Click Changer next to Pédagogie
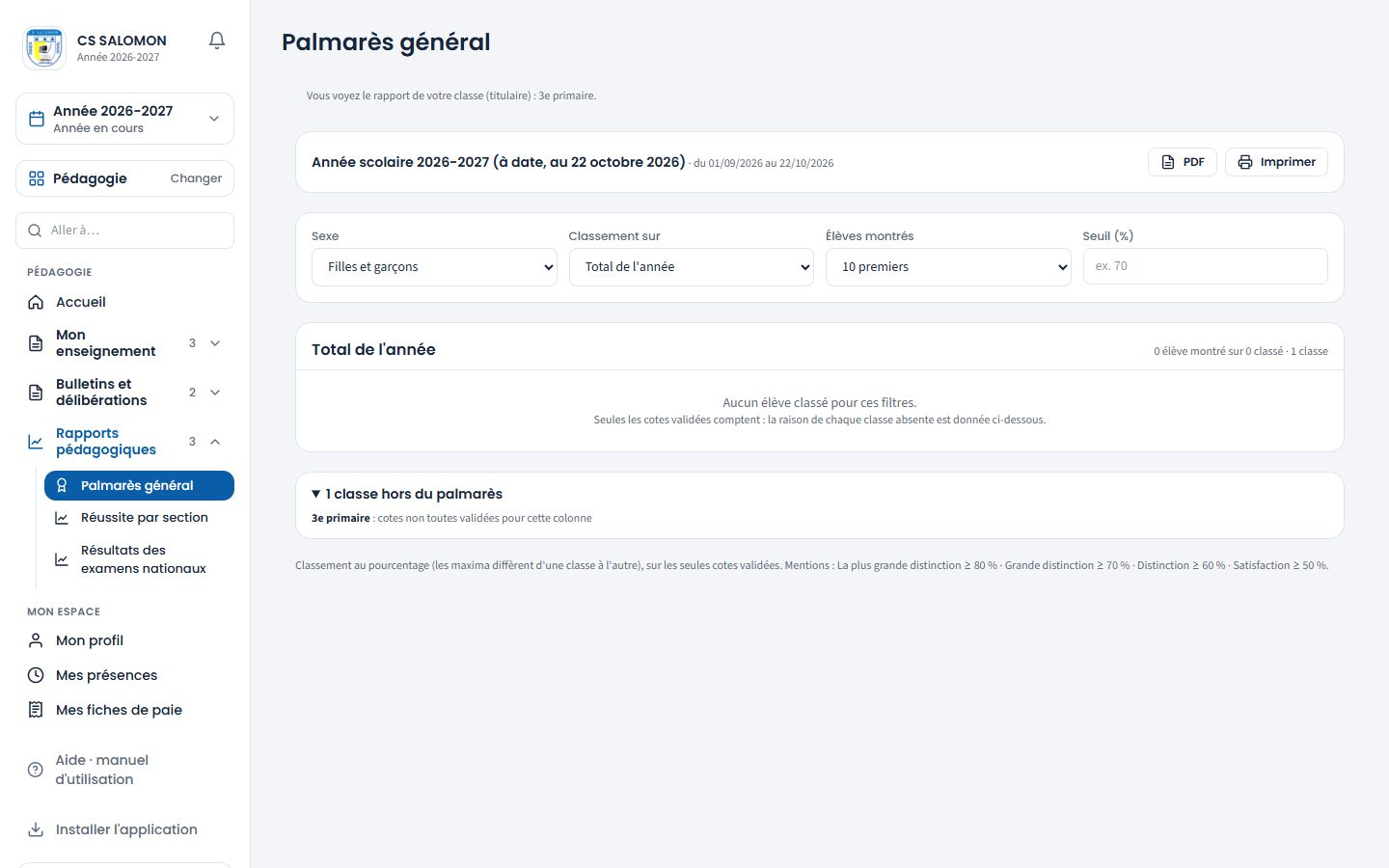Screen dimensions: 1389x868 click(196, 178)
